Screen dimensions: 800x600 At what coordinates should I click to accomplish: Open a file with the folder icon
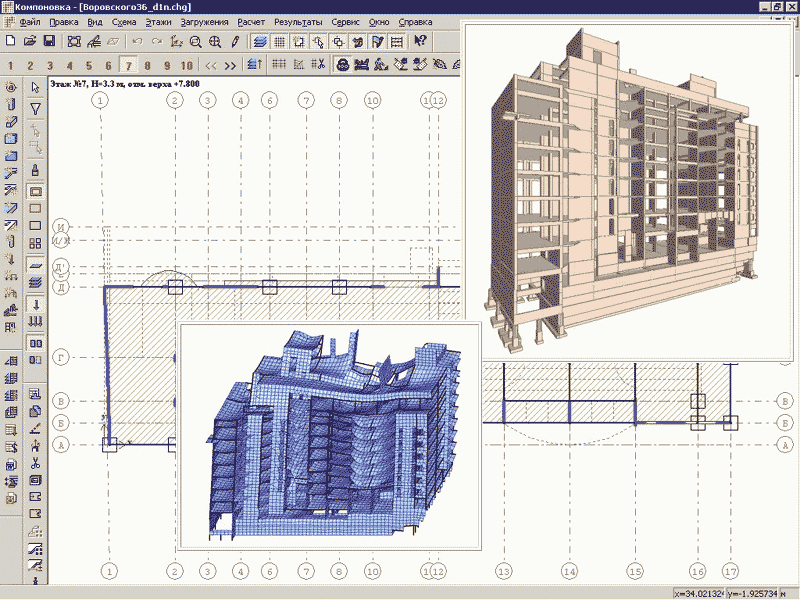pos(30,42)
